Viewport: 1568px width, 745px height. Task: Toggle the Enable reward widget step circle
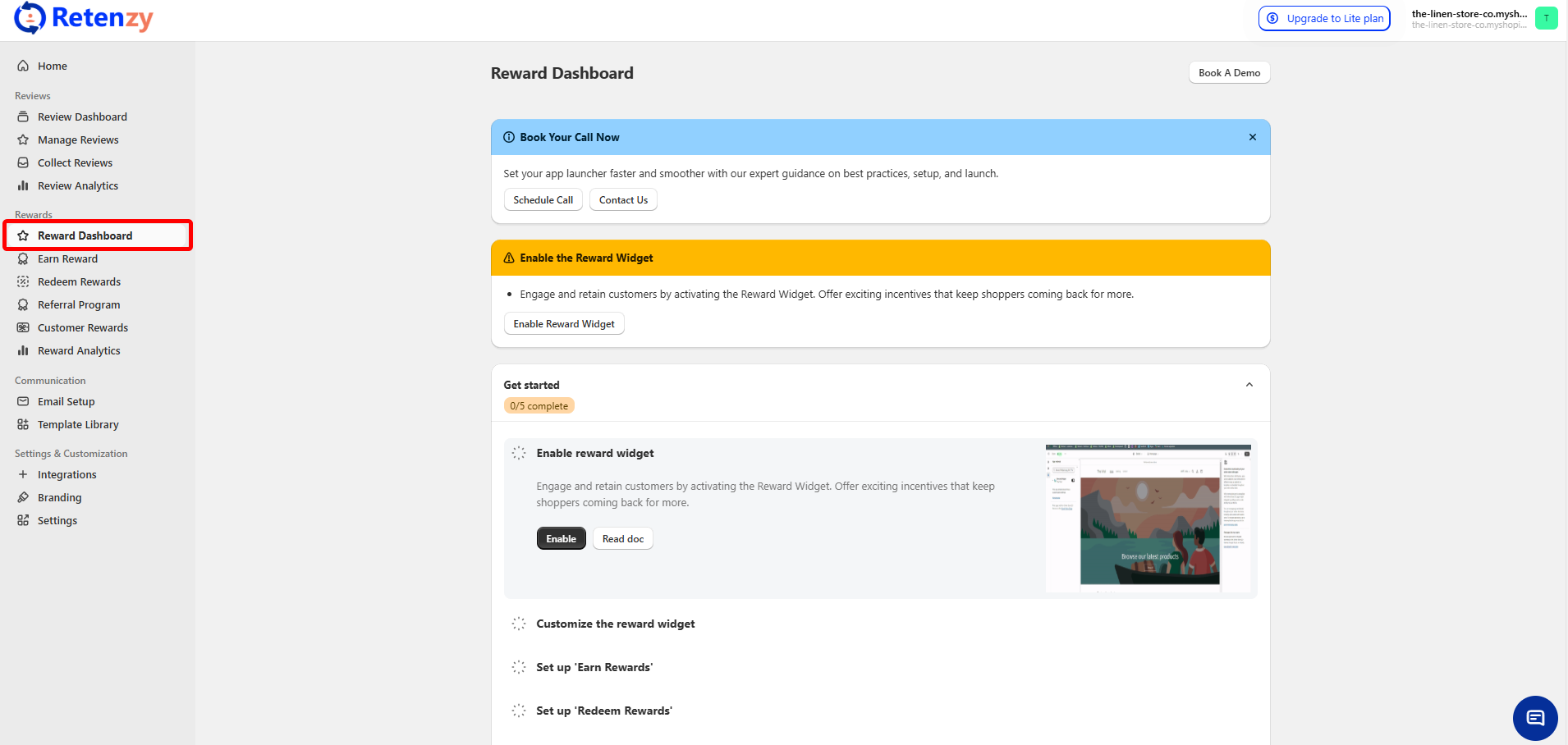click(x=519, y=453)
